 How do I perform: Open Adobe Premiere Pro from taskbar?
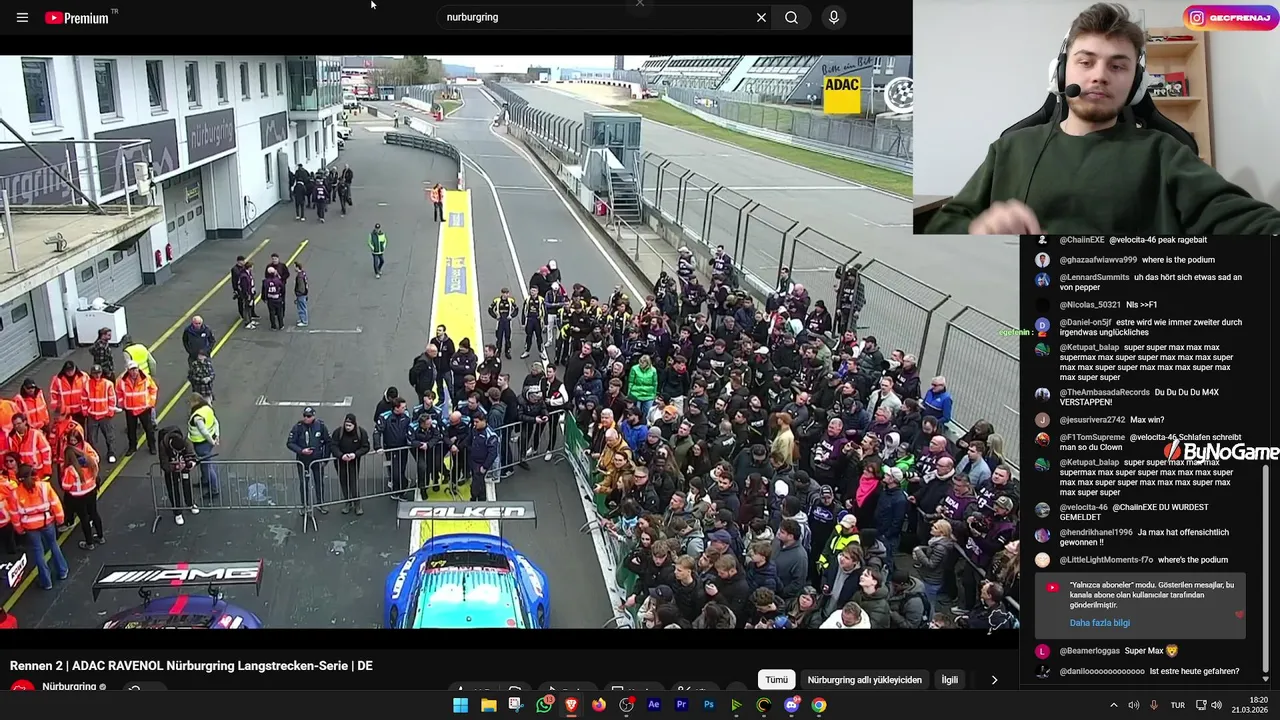681,705
